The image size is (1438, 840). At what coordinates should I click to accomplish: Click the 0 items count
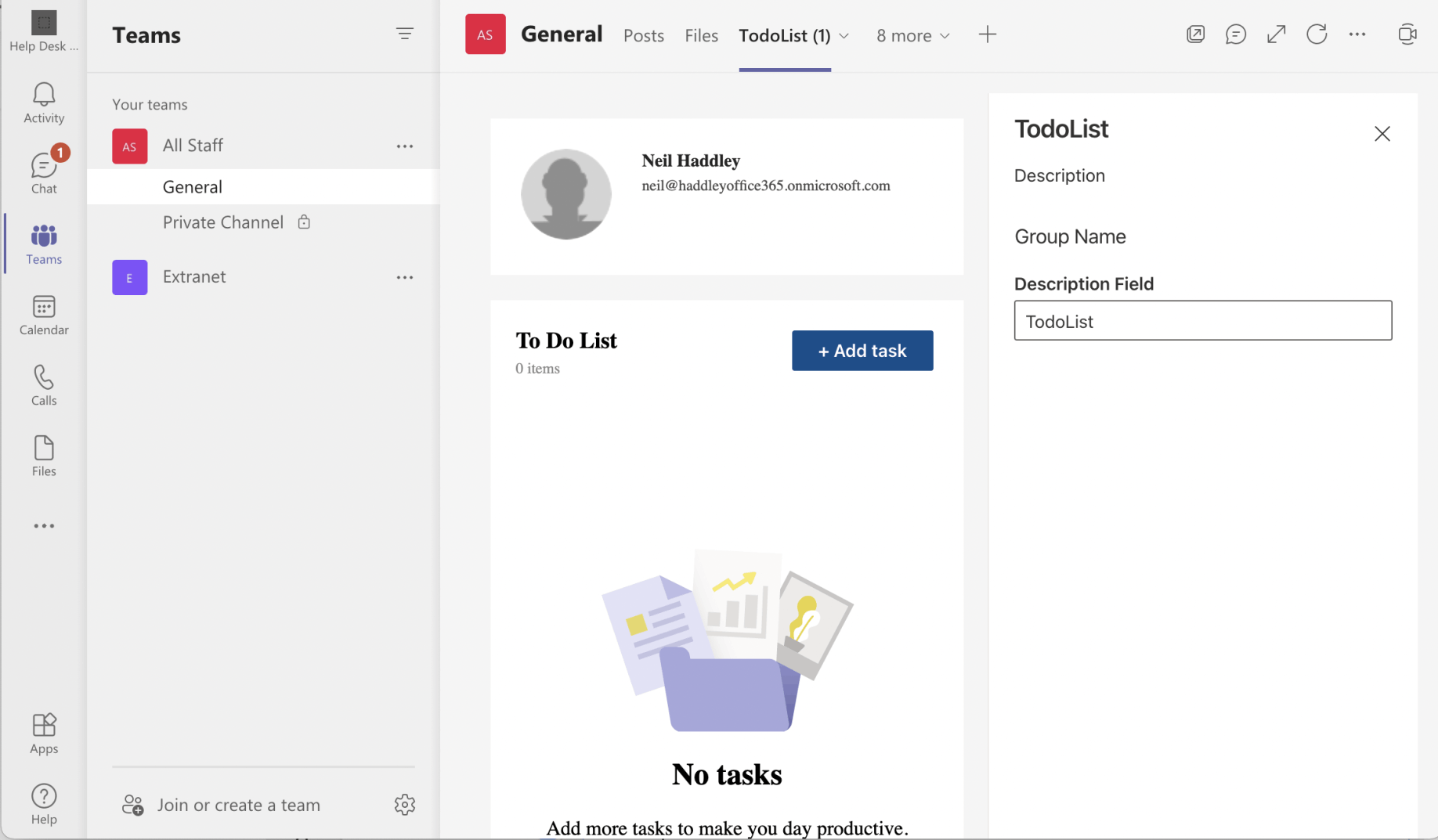pyautogui.click(x=537, y=369)
